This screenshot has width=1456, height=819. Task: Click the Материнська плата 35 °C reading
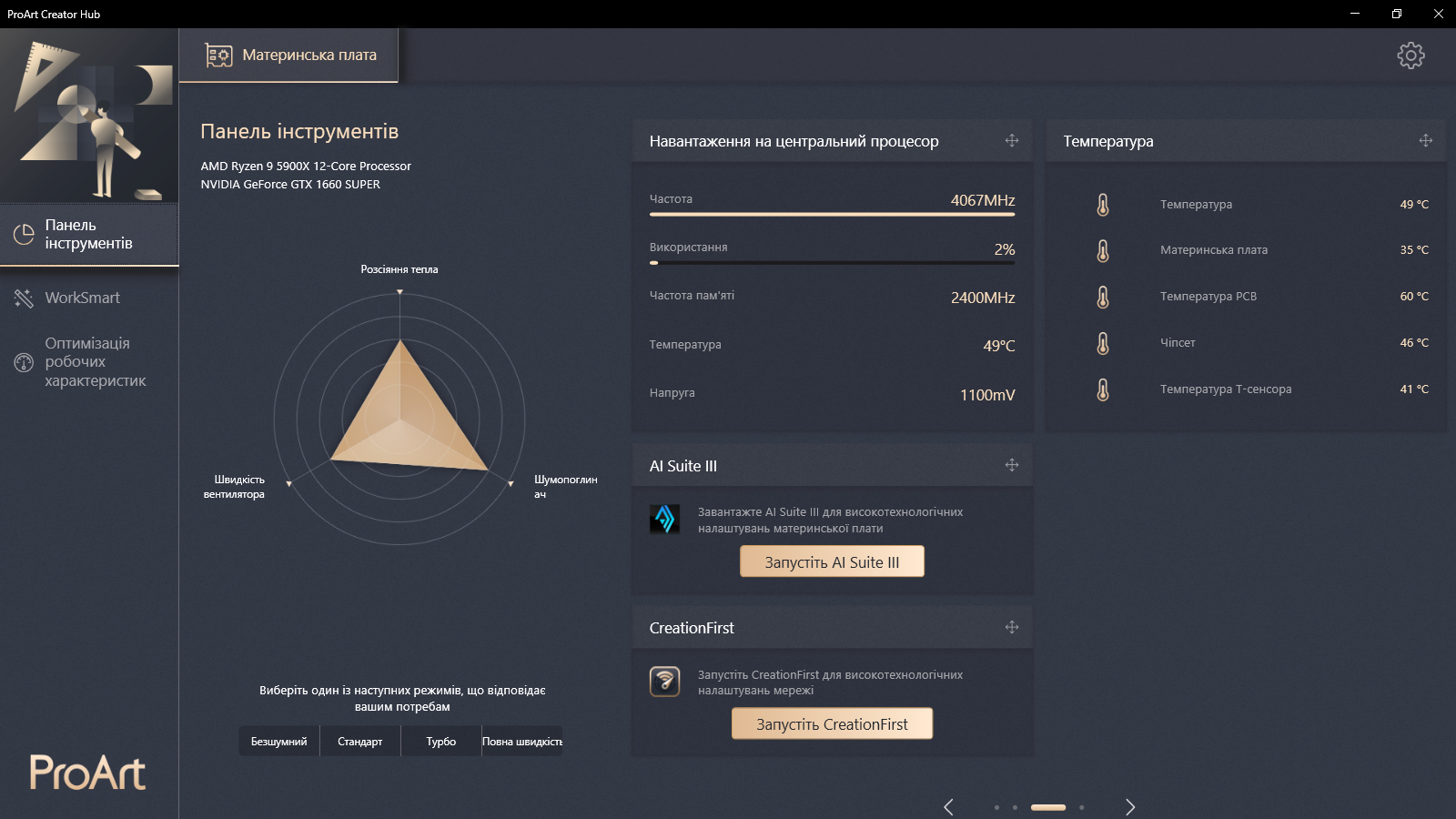(x=1414, y=250)
